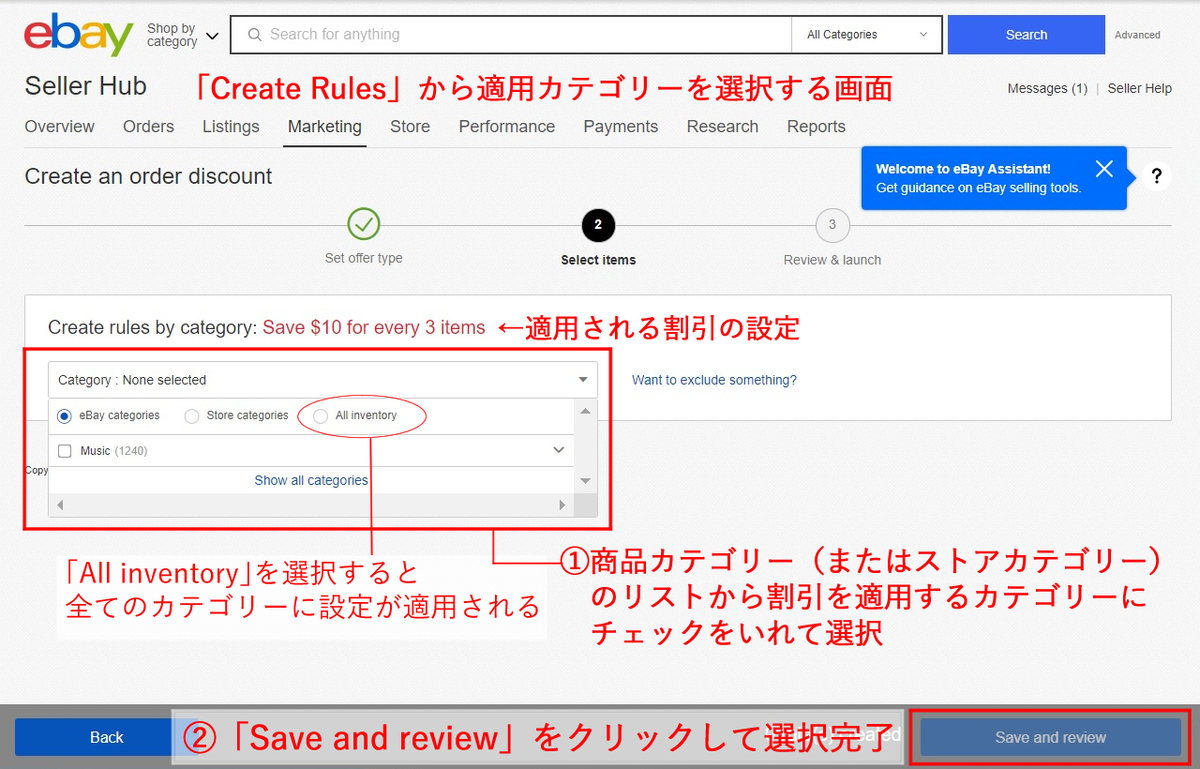
Task: Select the Store categories radio button
Action: click(192, 416)
